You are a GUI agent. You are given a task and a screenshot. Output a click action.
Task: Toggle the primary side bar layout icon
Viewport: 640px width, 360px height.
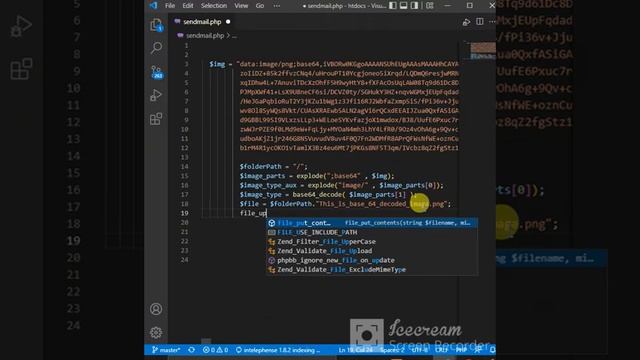click(393, 5)
